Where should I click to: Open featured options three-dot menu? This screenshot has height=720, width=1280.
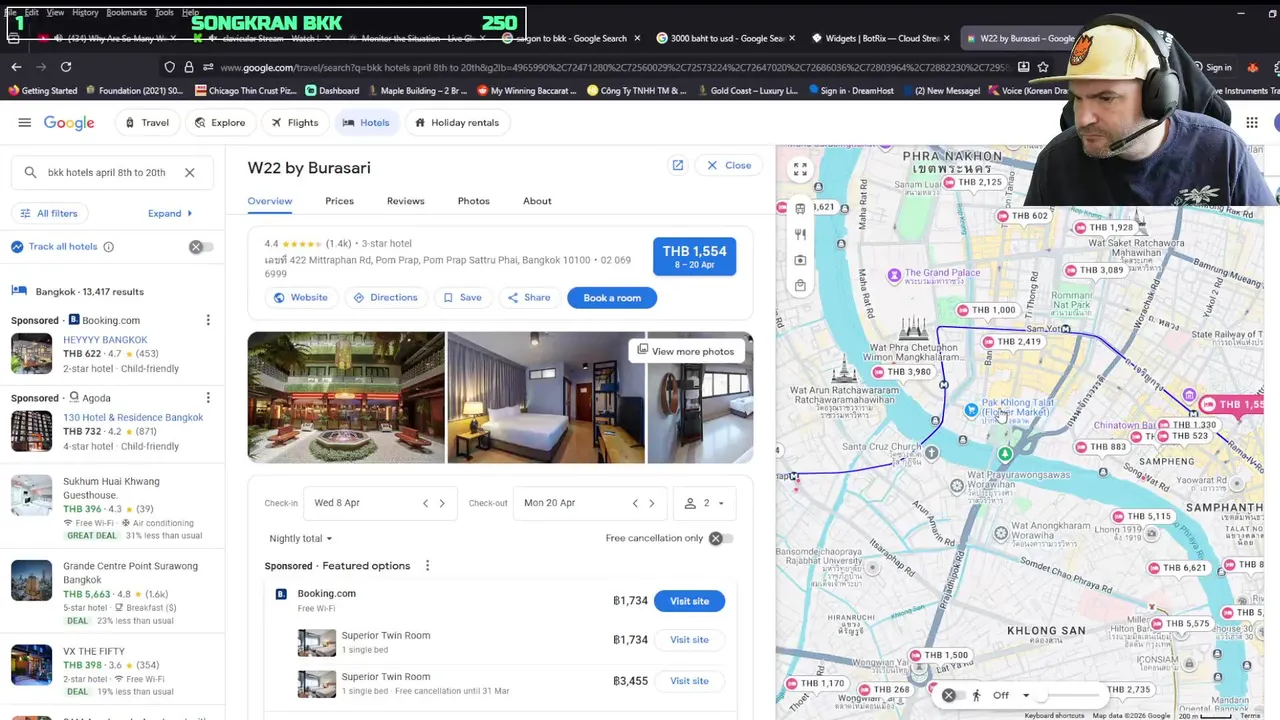coord(427,566)
